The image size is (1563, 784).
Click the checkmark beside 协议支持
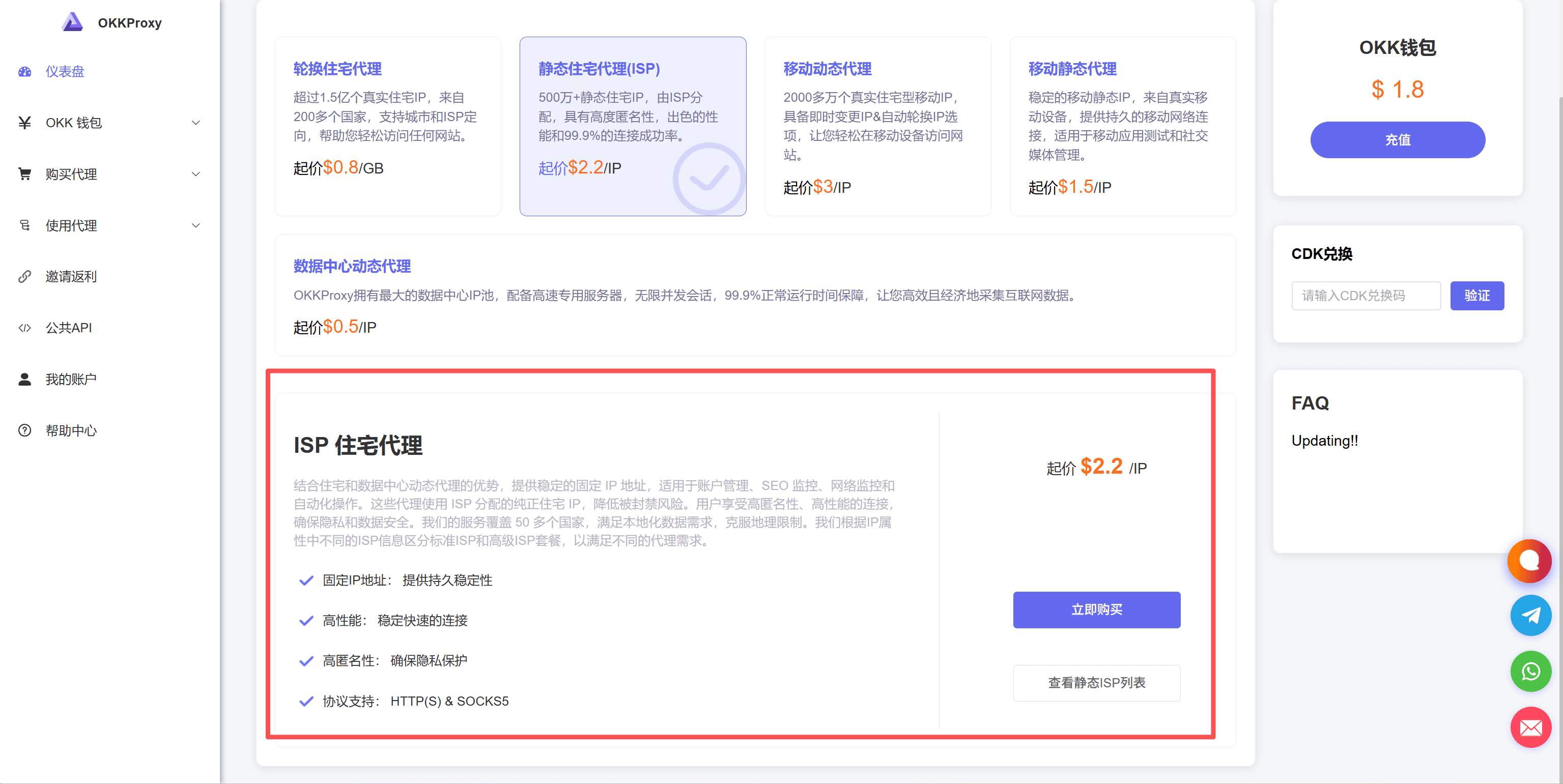coord(306,702)
